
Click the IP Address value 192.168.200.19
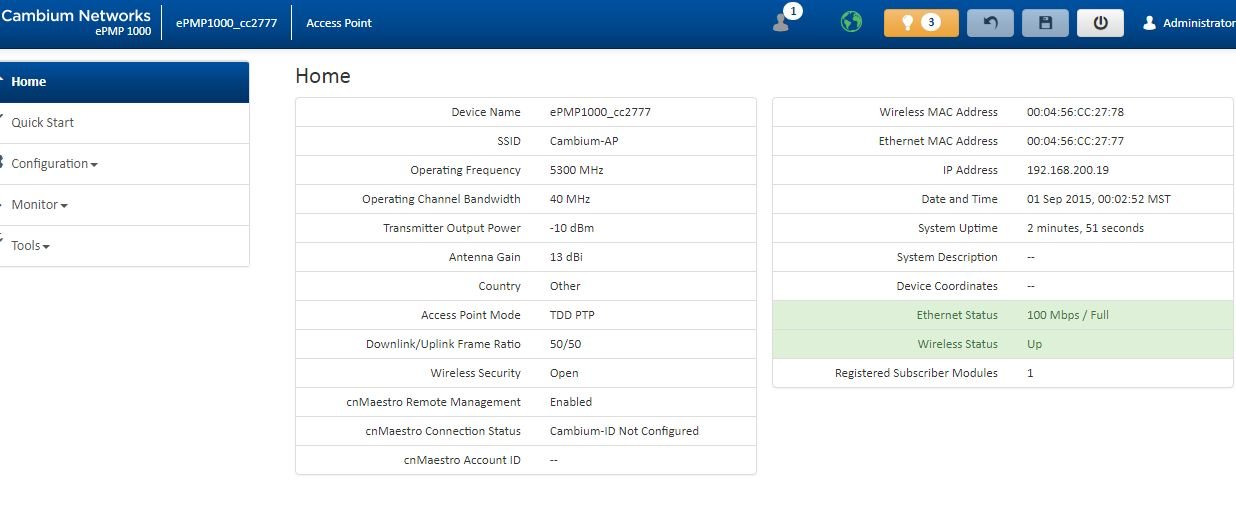click(x=1067, y=170)
